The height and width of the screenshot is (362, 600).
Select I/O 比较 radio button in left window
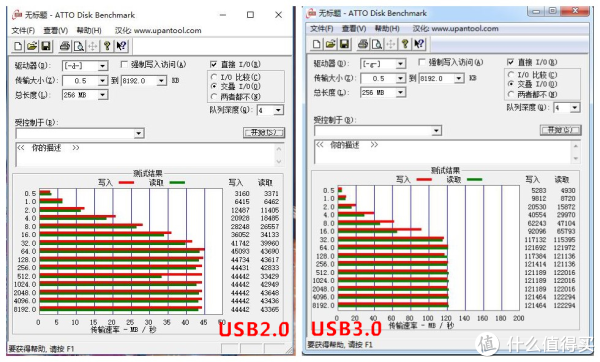pyautogui.click(x=214, y=77)
